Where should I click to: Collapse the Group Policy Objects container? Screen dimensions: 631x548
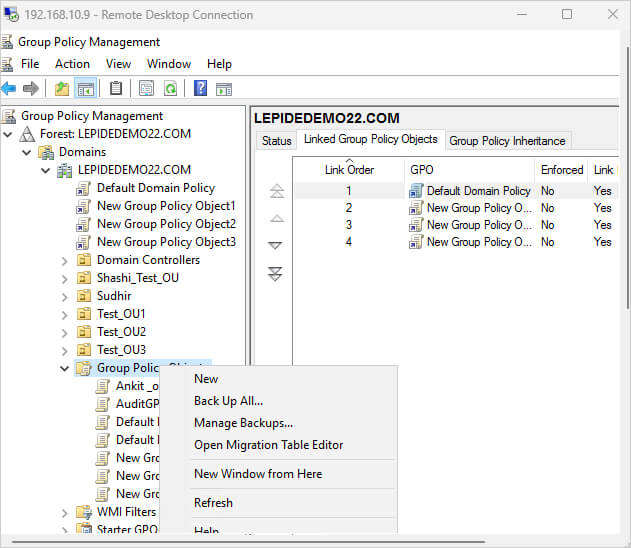click(64, 368)
